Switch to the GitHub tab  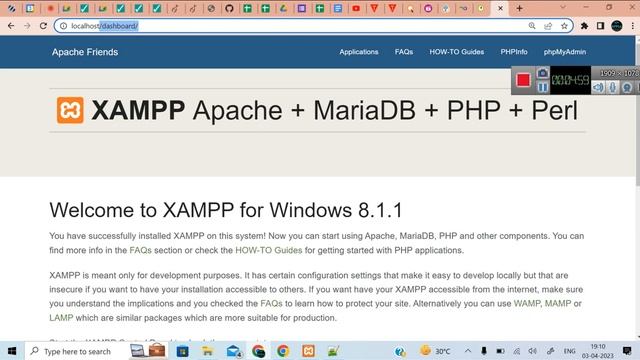229,8
